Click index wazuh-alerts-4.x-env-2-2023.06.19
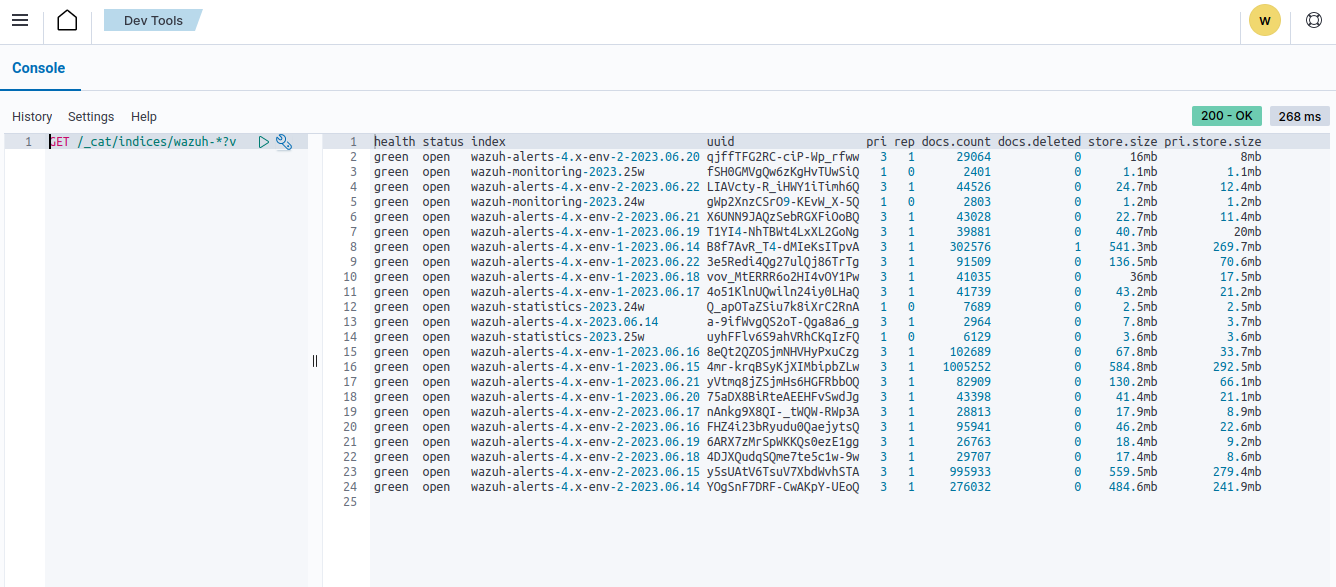This screenshot has width=1336, height=587. 585,442
